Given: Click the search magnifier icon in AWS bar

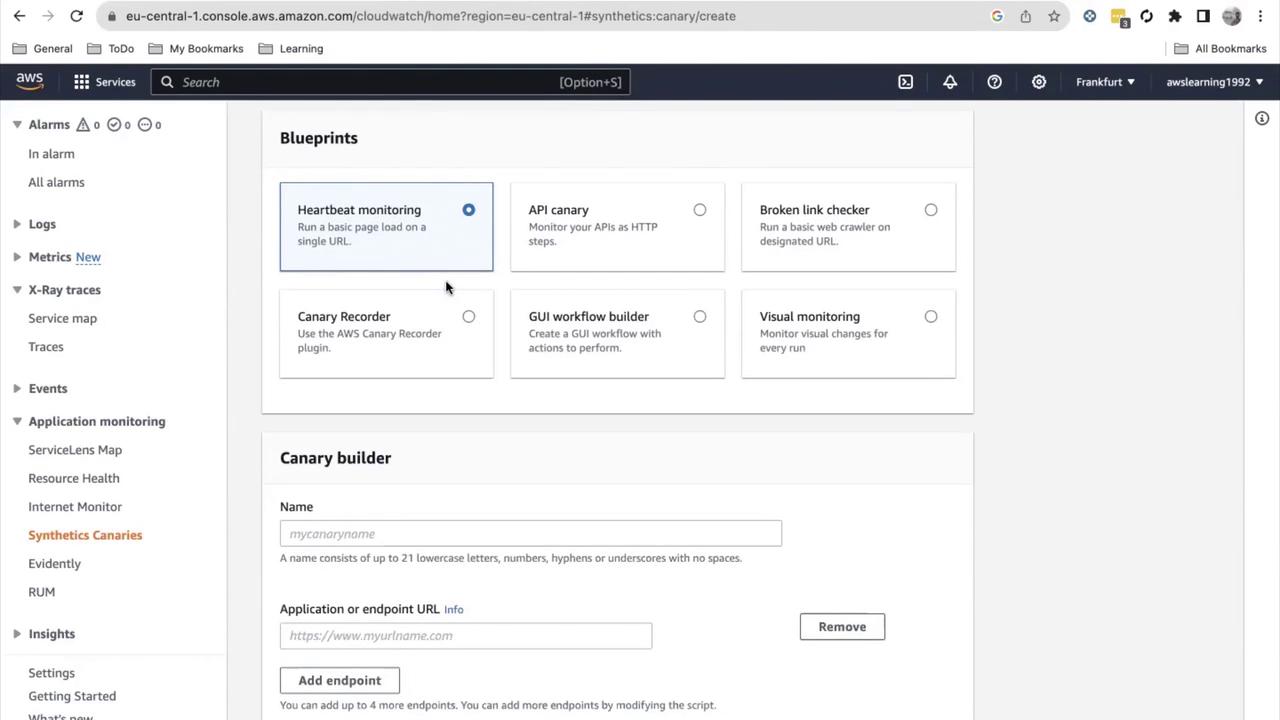Looking at the screenshot, I should pyautogui.click(x=167, y=82).
